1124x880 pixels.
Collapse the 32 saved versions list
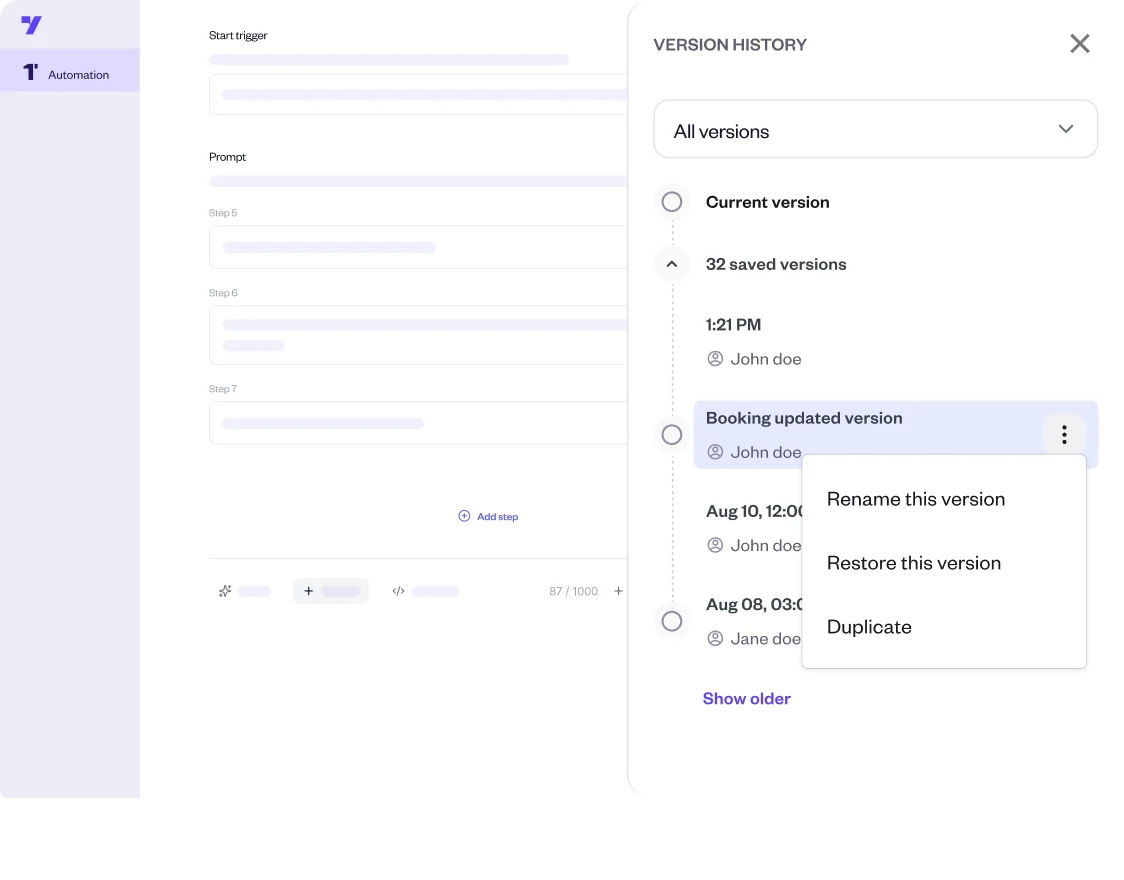click(x=672, y=265)
